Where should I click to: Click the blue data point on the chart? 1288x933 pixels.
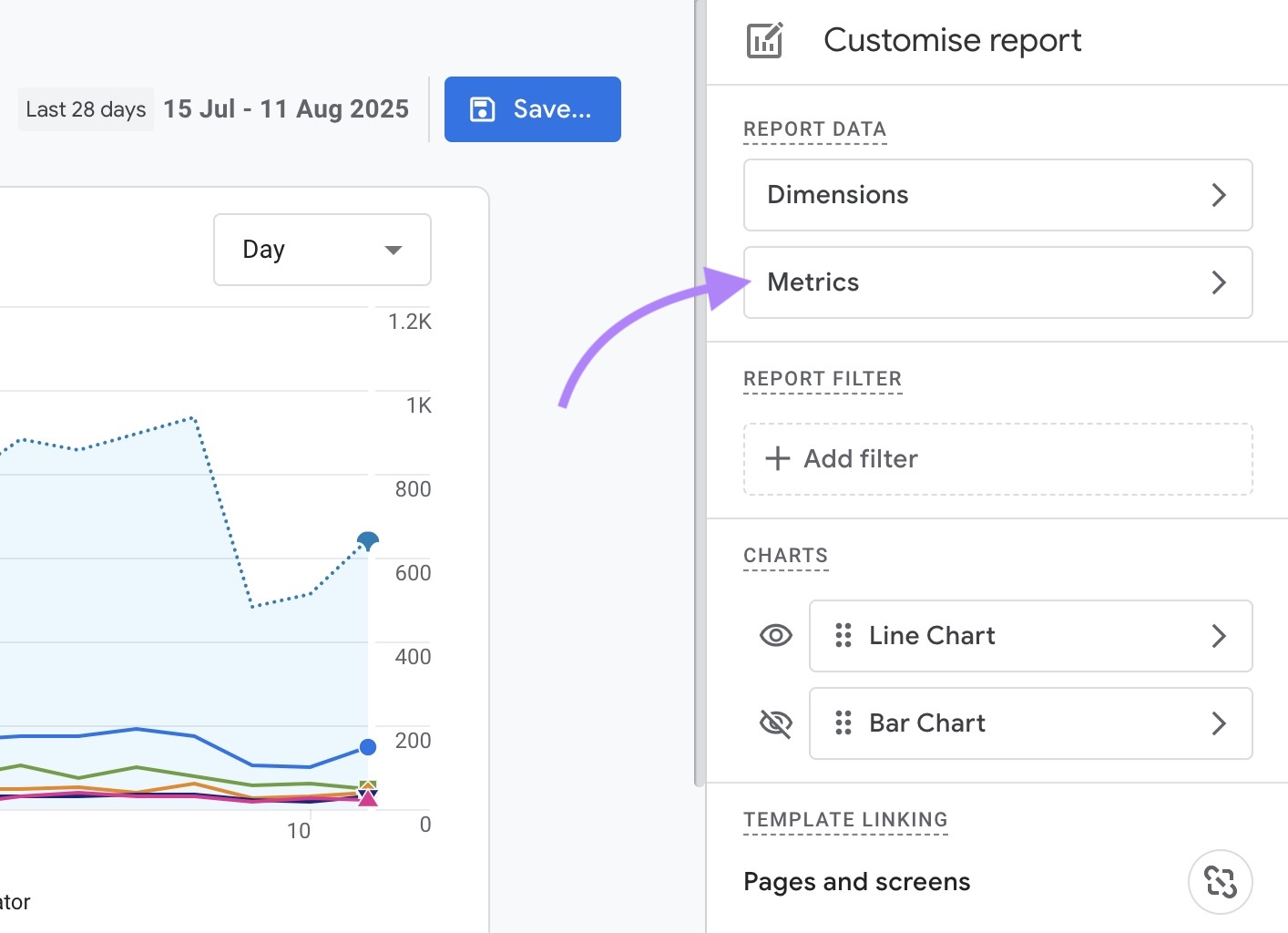367,539
